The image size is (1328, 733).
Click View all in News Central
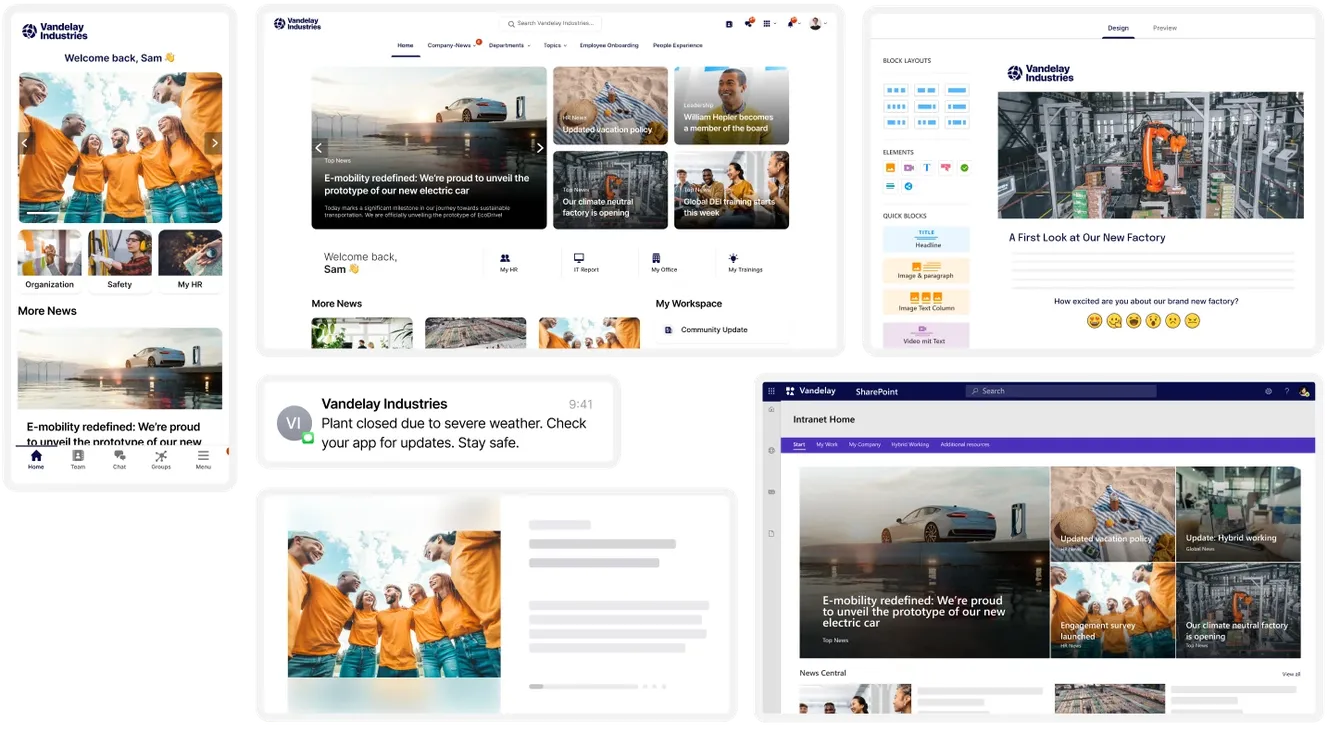pos(1292,674)
